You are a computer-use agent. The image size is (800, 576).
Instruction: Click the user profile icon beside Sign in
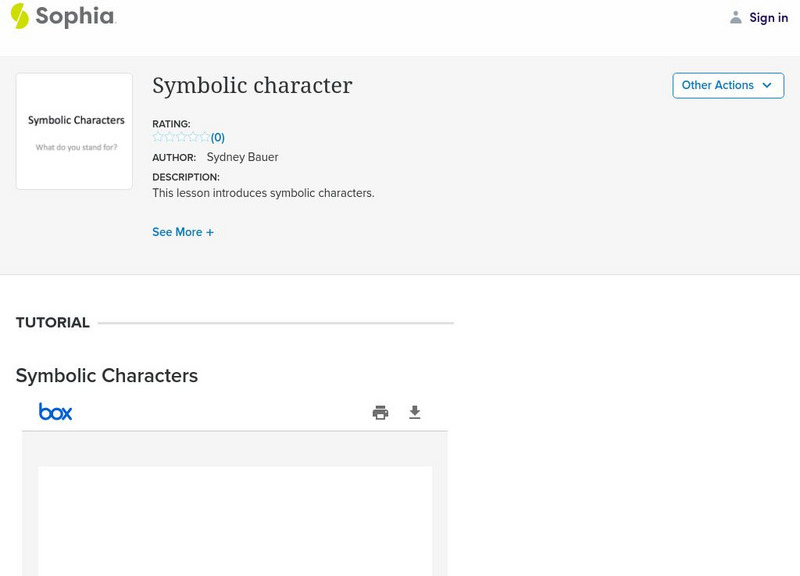pyautogui.click(x=736, y=17)
